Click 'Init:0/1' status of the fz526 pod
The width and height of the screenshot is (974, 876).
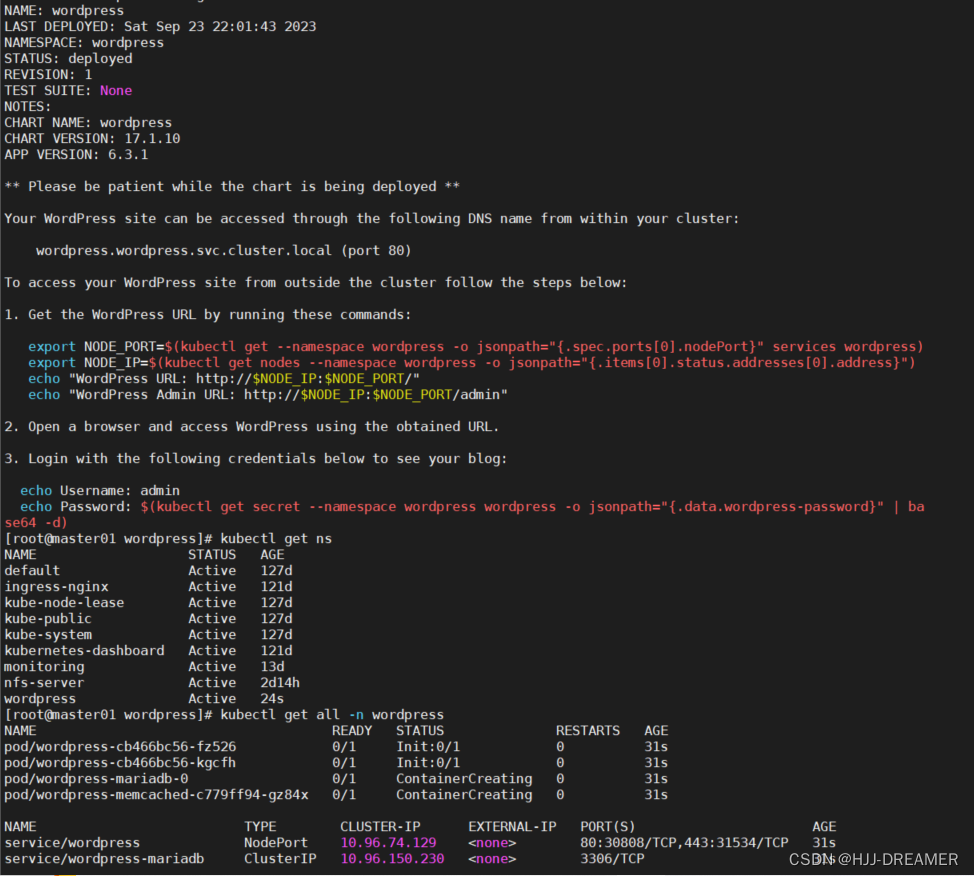(x=428, y=747)
